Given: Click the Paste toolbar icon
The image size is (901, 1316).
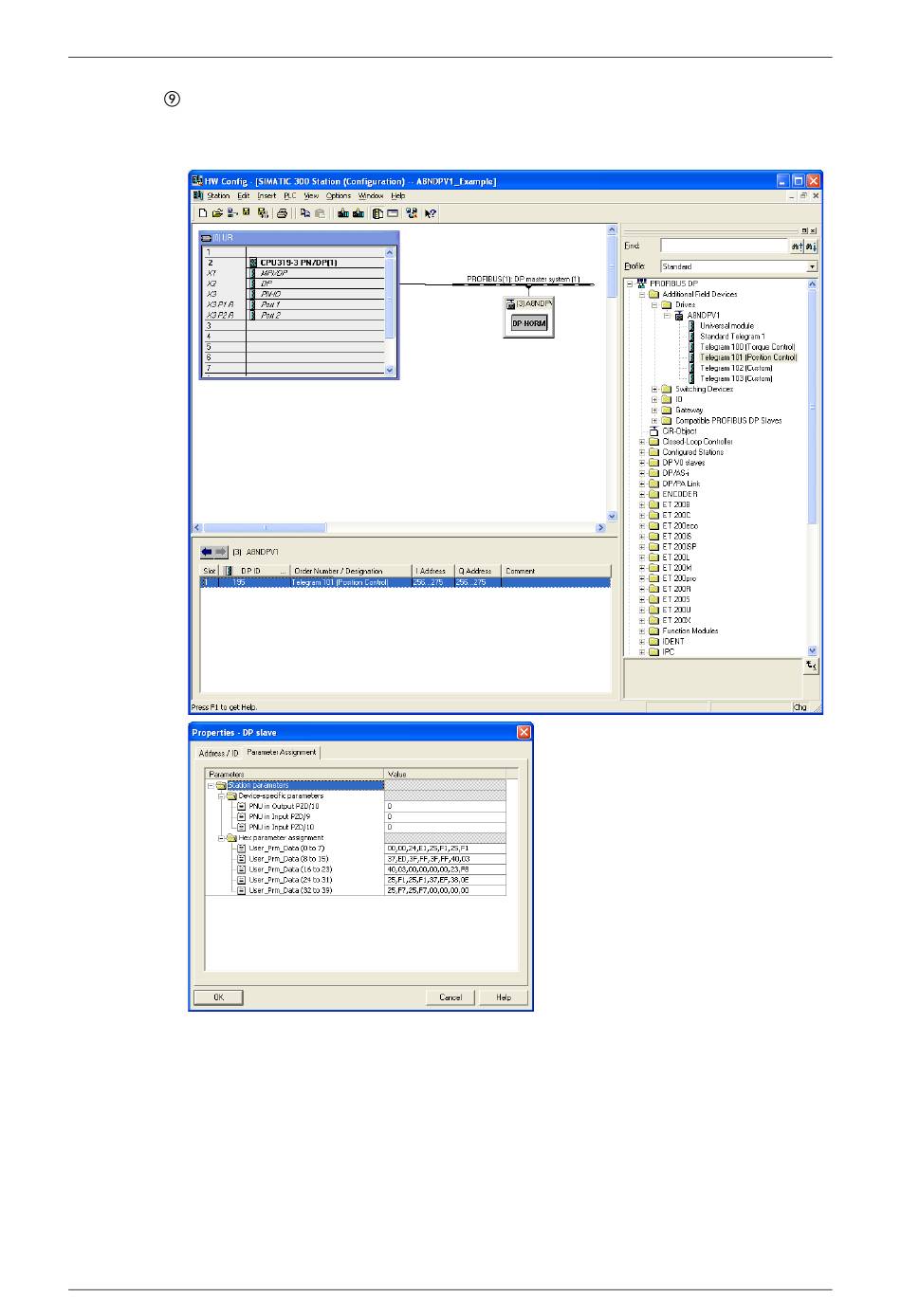Looking at the screenshot, I should tap(320, 213).
